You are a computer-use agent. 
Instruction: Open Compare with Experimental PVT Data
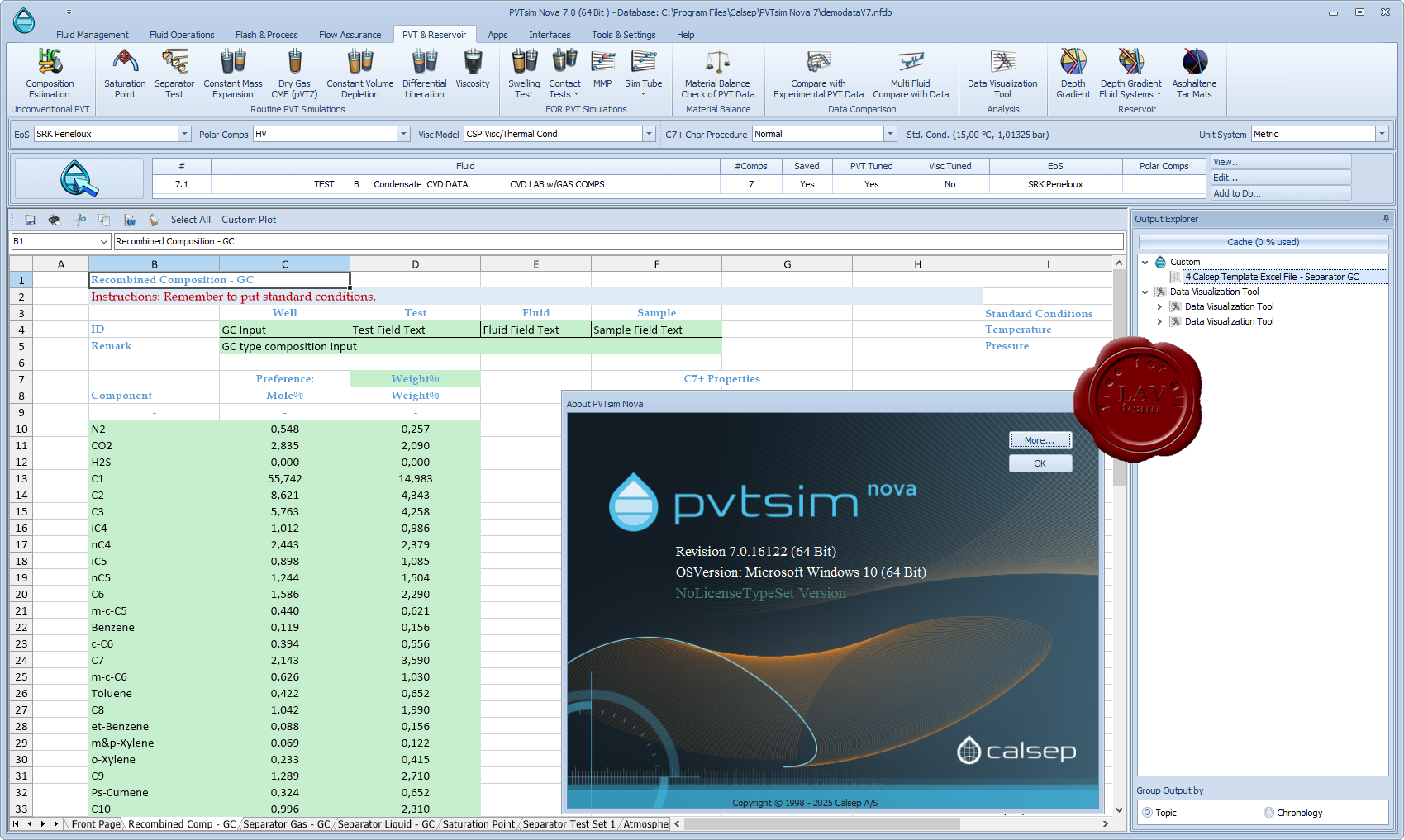click(818, 73)
